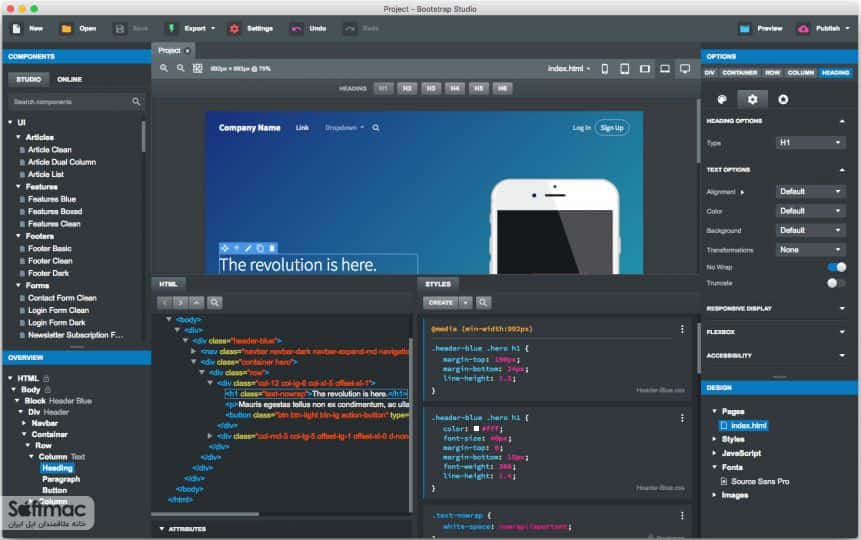861x540 pixels.
Task: Switch to phone portrait device preview
Action: (x=605, y=69)
